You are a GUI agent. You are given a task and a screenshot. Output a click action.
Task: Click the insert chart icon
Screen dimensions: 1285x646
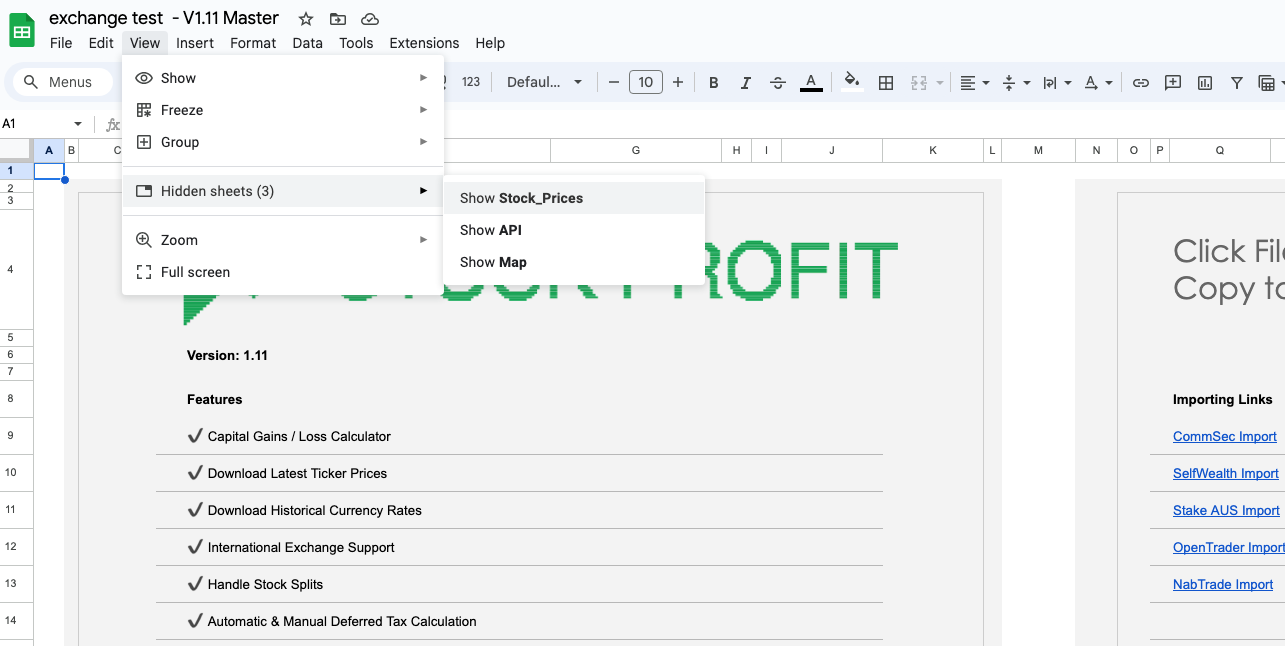[x=1205, y=82]
